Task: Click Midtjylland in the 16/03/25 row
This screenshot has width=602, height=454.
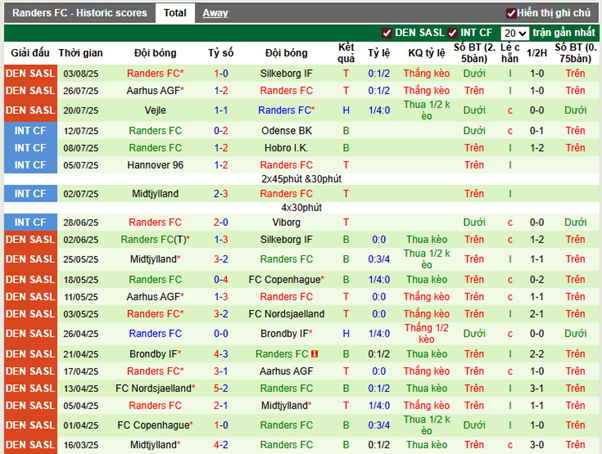Action: (x=155, y=445)
